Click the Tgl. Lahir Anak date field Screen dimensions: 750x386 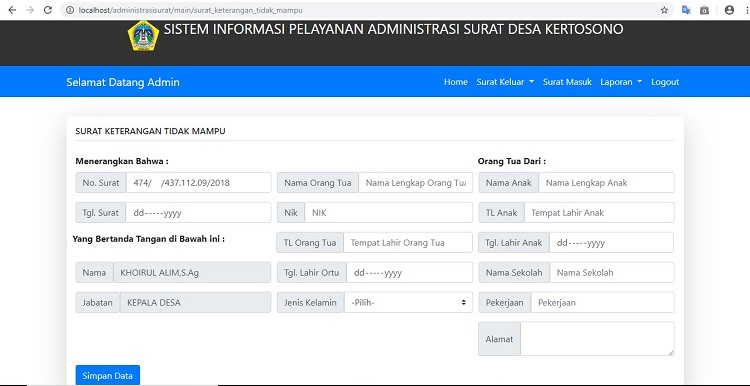click(x=611, y=243)
